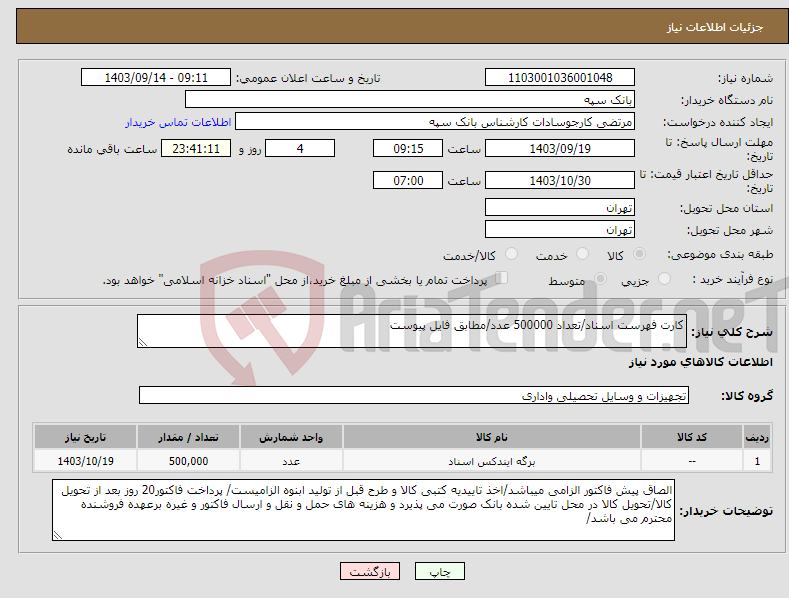Select the خدمت radio button
The height and width of the screenshot is (598, 789).
(x=582, y=254)
